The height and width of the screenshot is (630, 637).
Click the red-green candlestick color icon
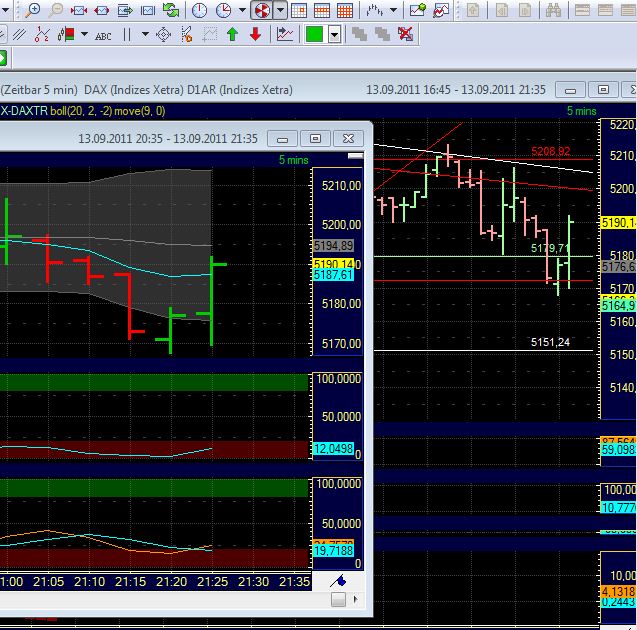66,35
